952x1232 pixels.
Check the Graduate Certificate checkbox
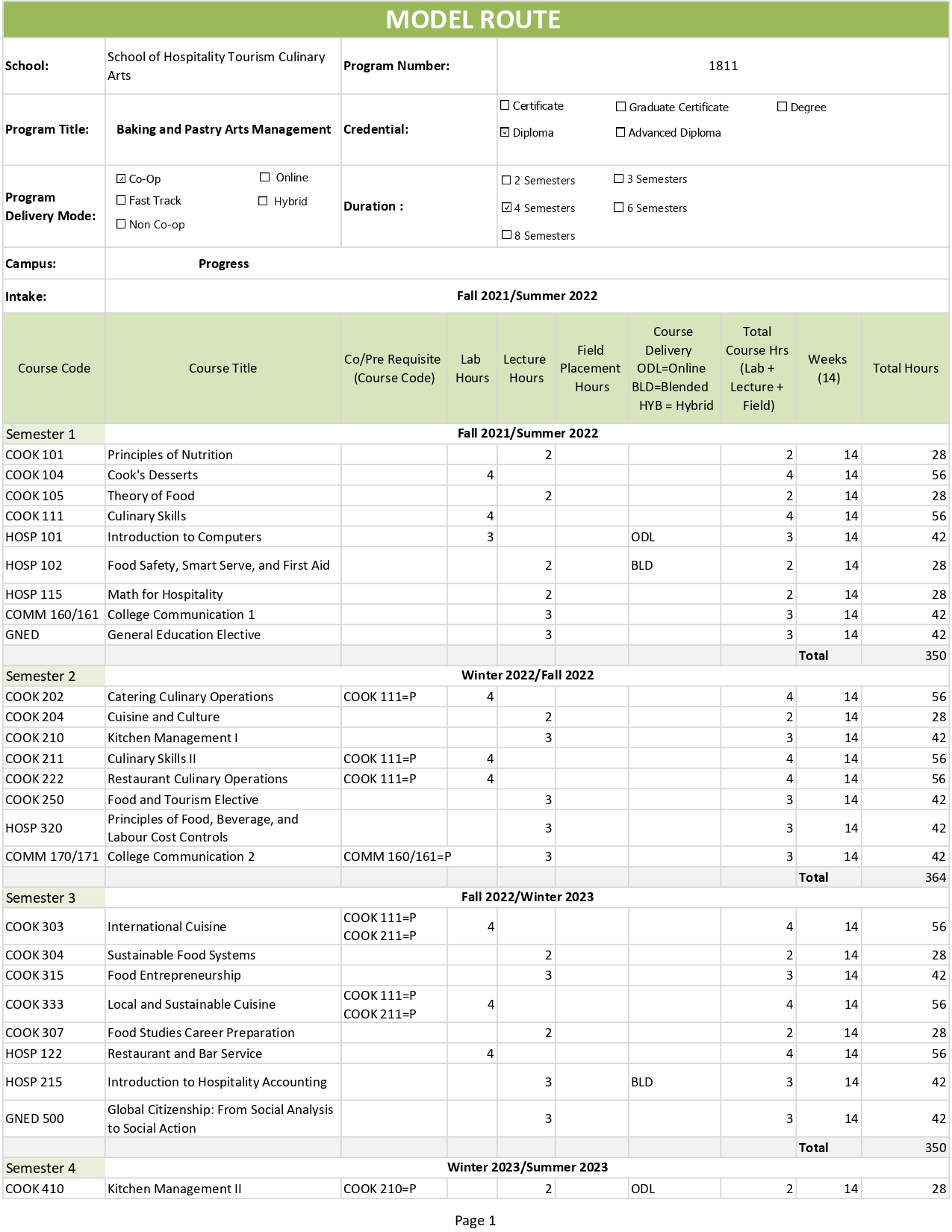620,108
